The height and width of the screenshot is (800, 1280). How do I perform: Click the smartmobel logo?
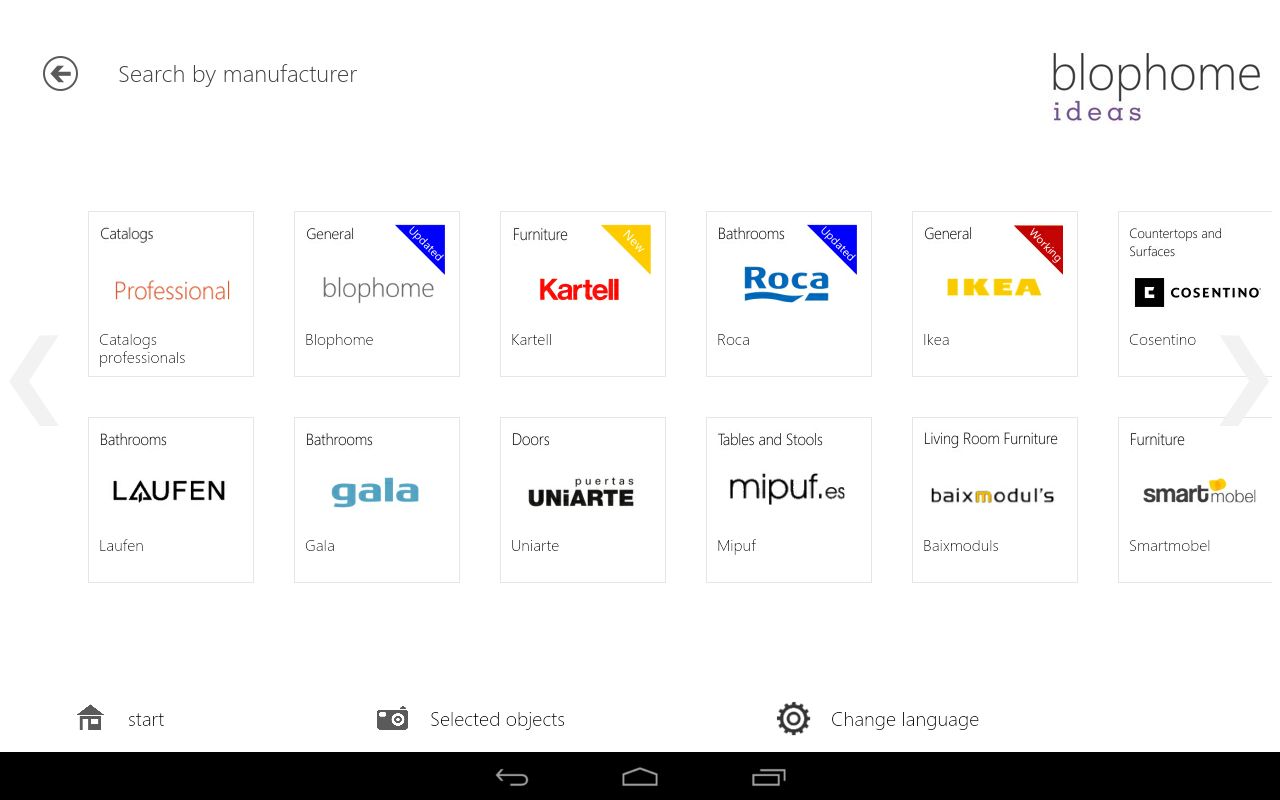click(1199, 492)
